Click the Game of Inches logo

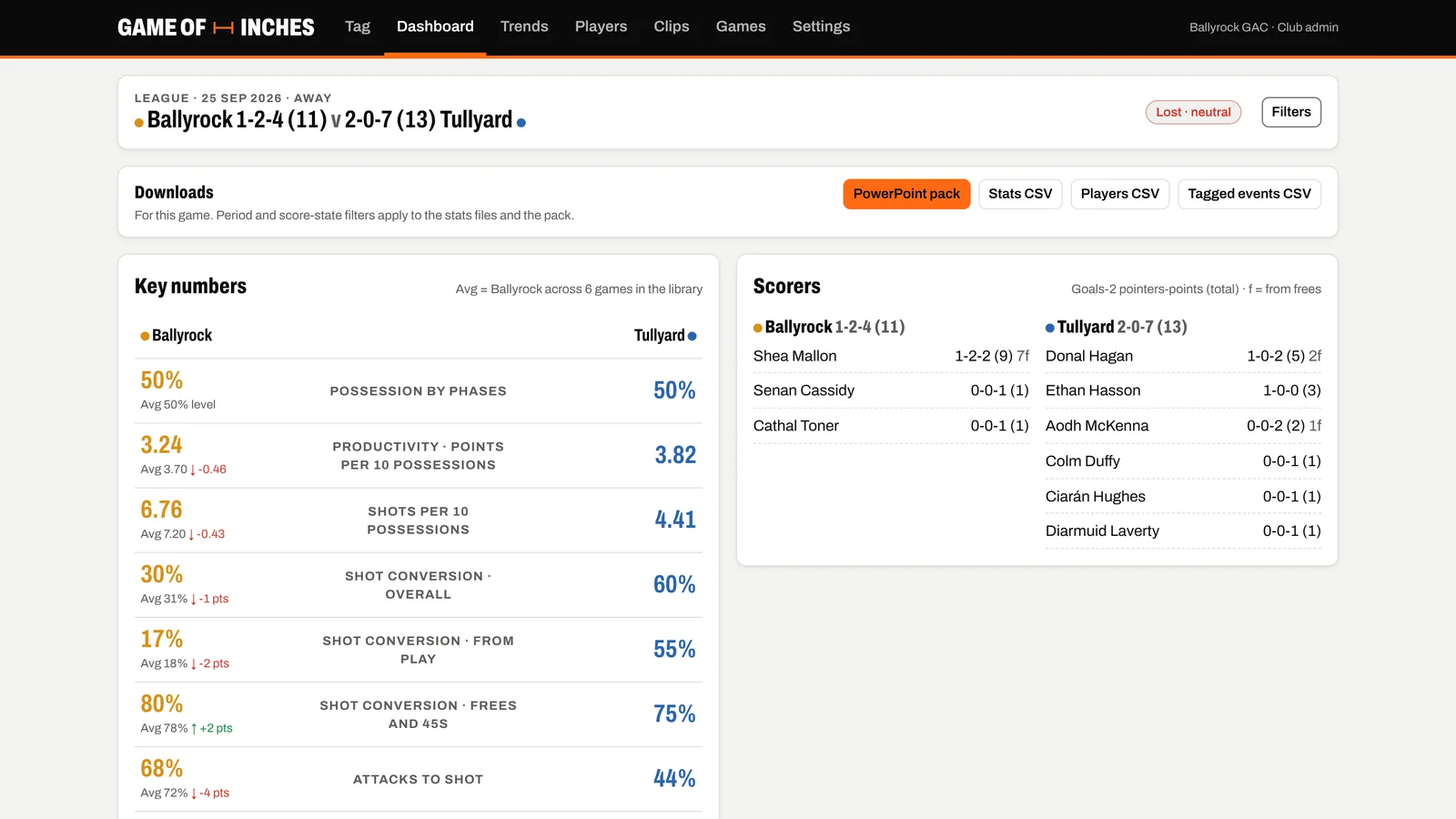216,27
